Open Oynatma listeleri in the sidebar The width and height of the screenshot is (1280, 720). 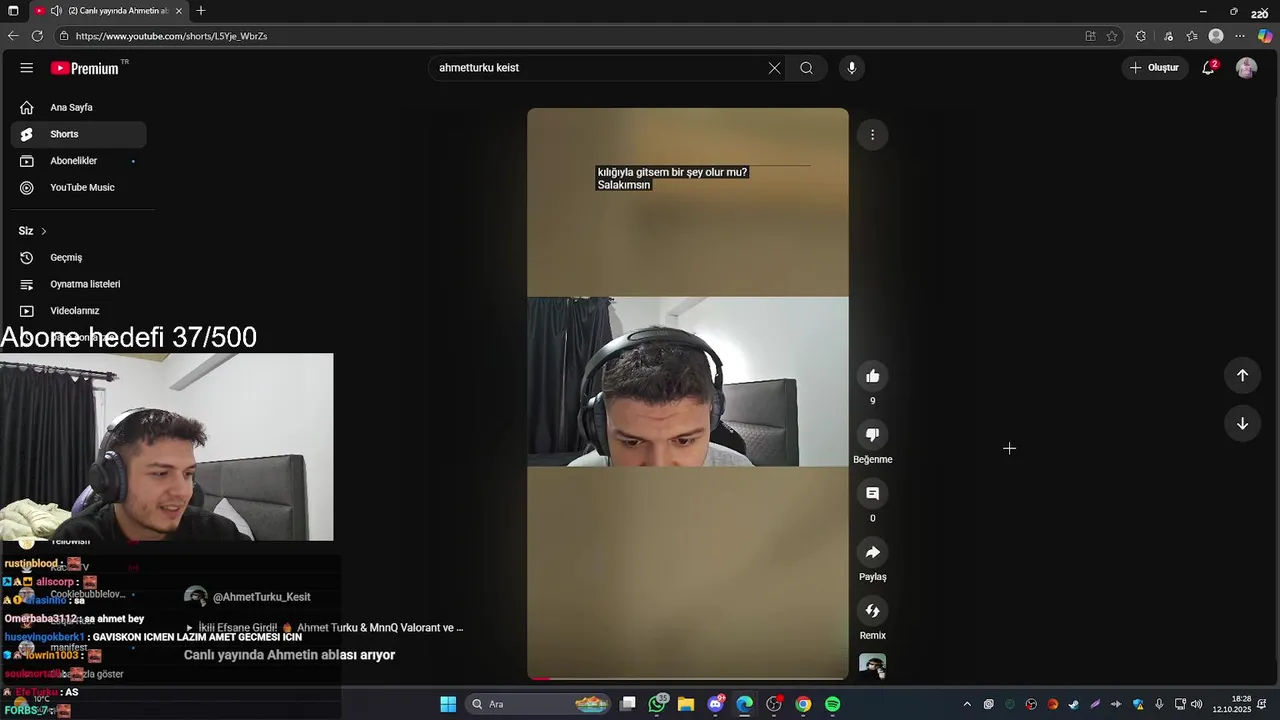pyautogui.click(x=78, y=284)
